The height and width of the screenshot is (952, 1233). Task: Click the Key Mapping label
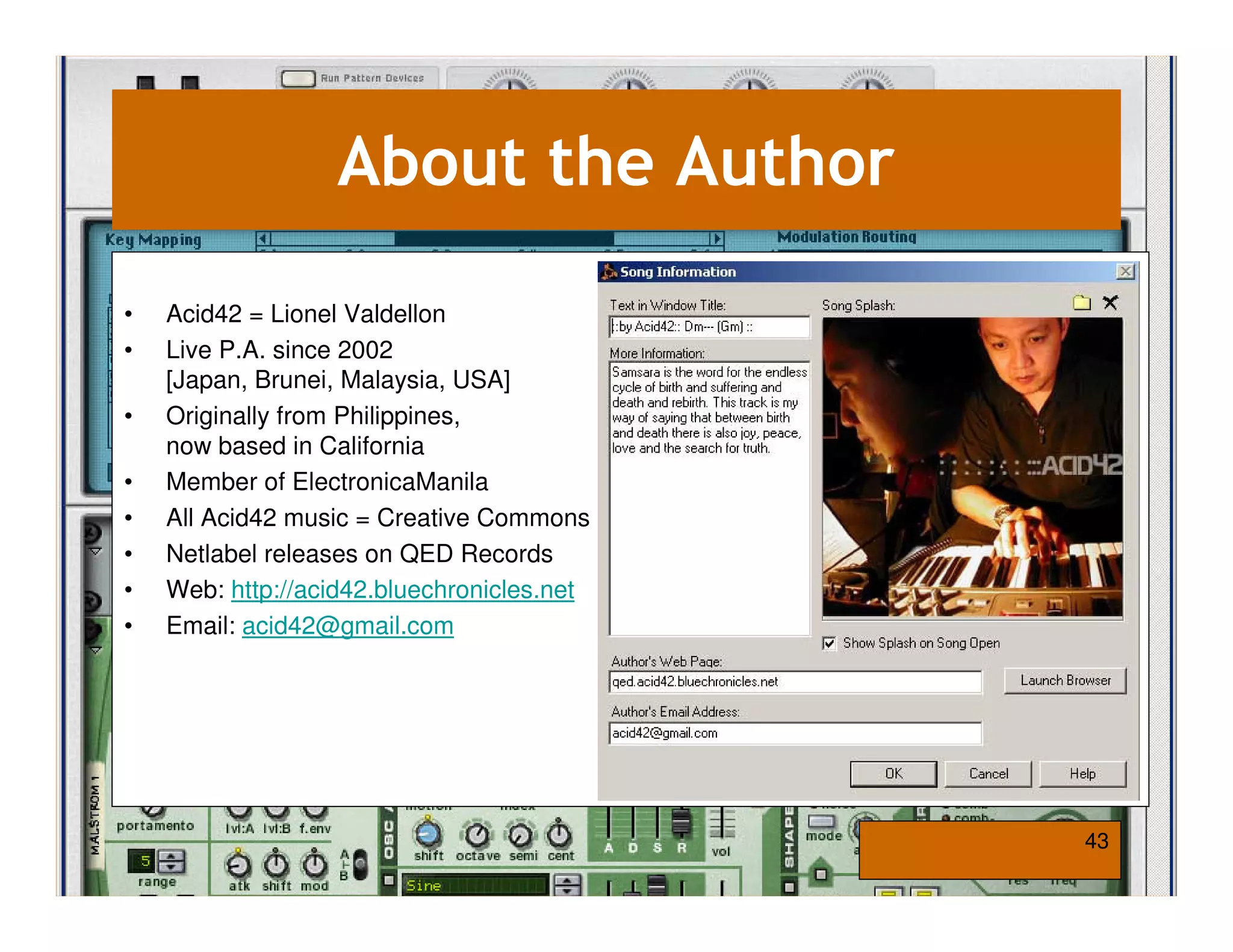[x=153, y=240]
